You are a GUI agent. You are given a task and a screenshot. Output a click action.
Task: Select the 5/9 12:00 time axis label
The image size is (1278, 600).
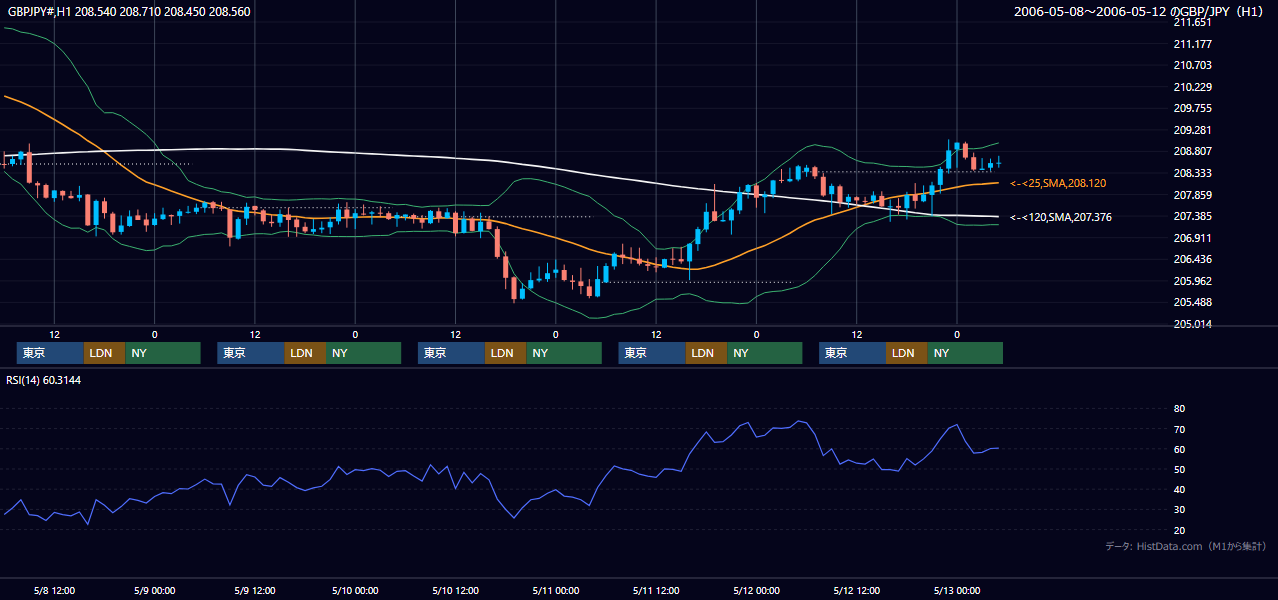coord(254,590)
